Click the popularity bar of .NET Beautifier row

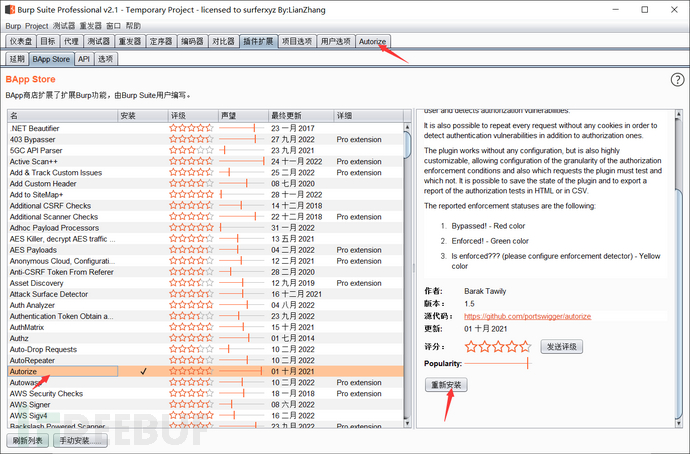[x=242, y=128]
